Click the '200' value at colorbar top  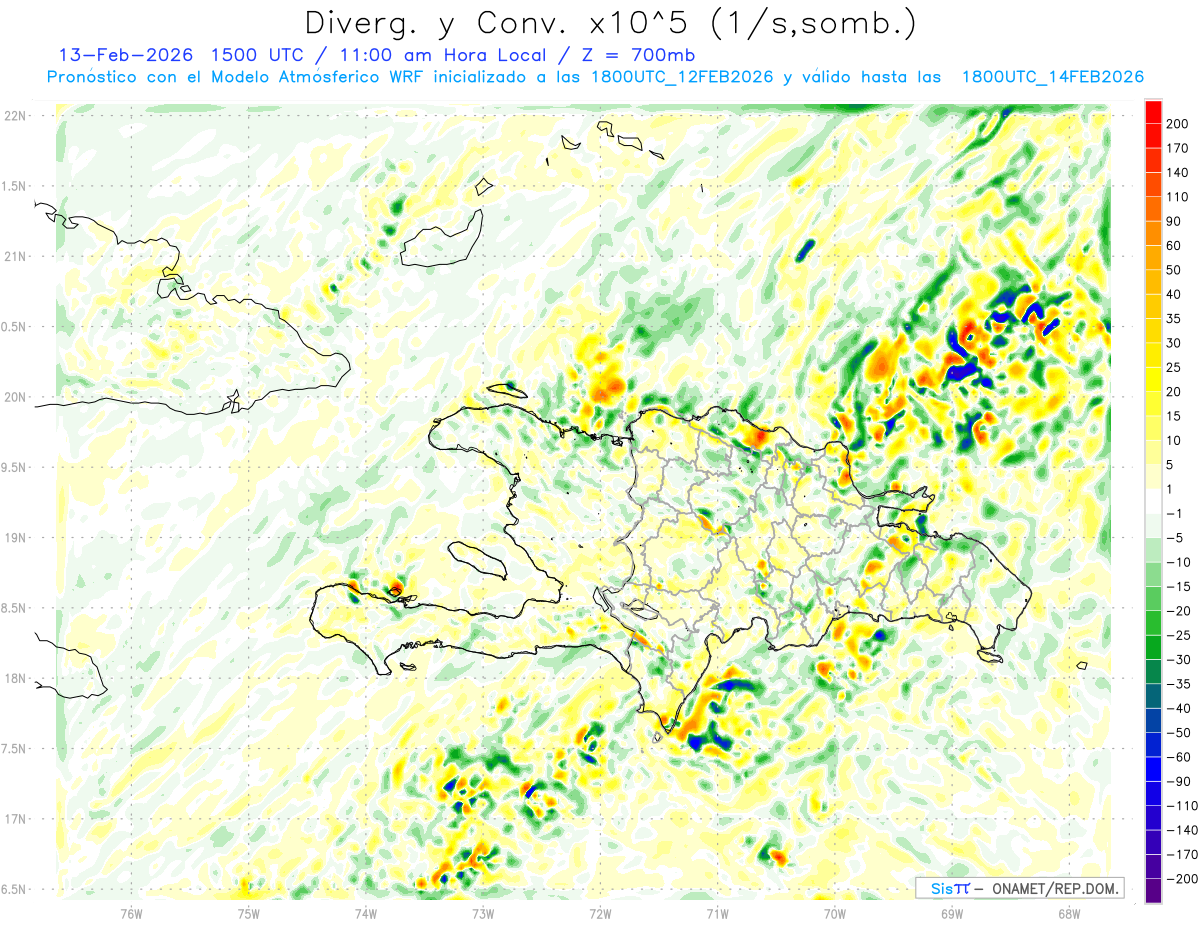(x=1179, y=124)
